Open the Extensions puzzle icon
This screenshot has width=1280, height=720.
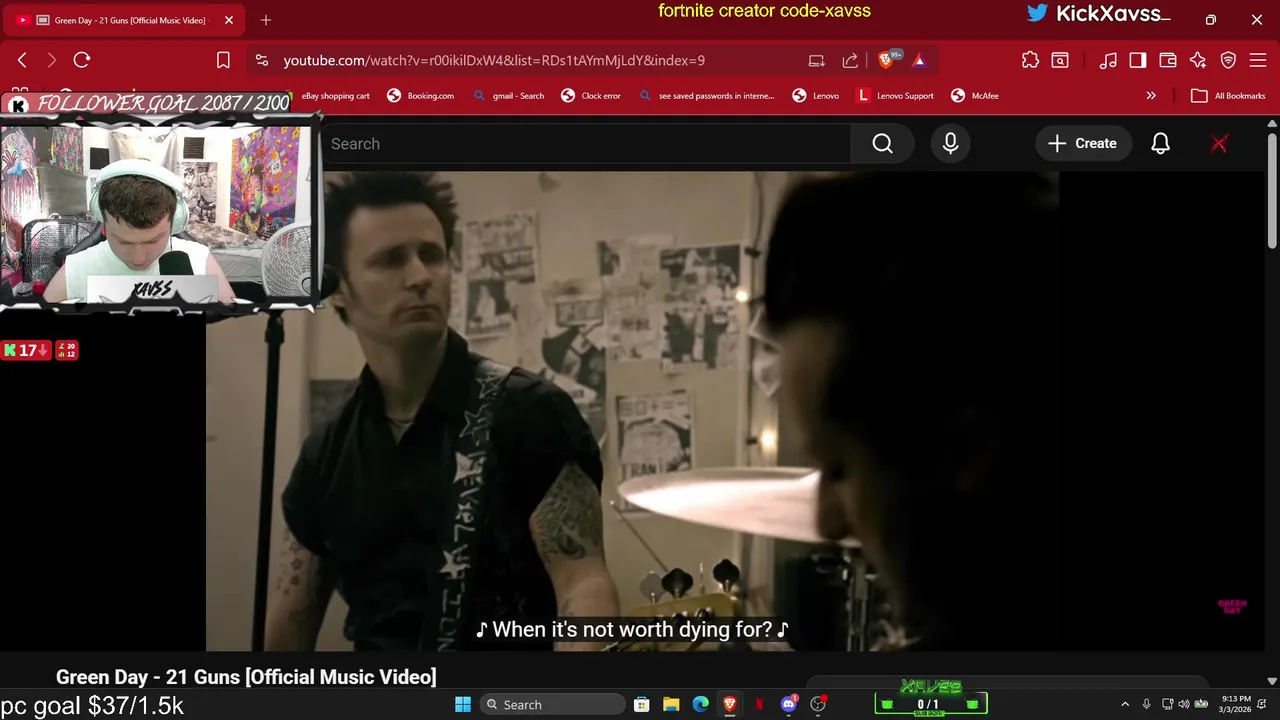click(x=1030, y=60)
